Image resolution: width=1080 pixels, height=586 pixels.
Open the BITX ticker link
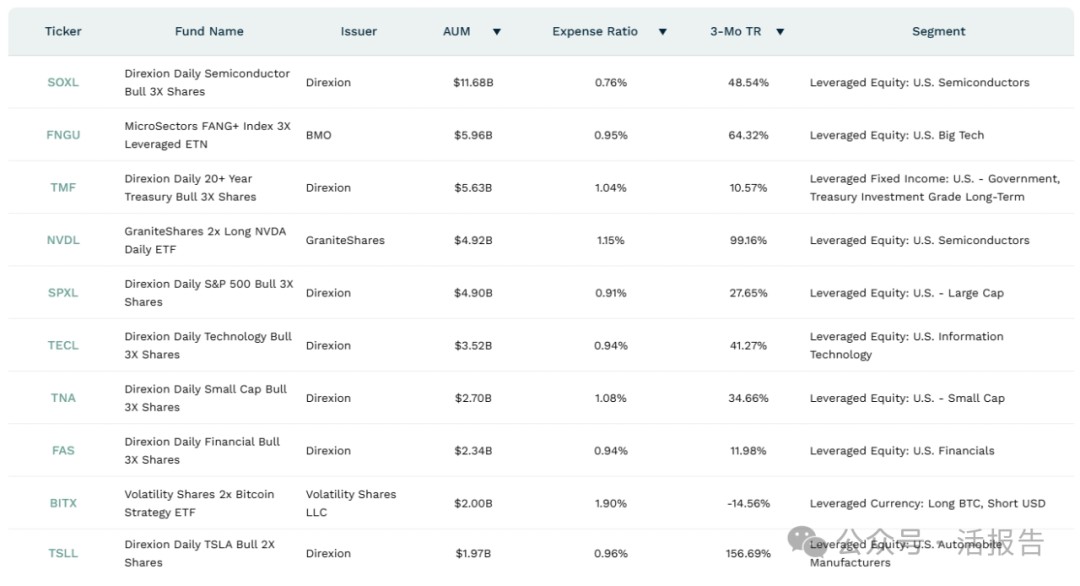(63, 504)
